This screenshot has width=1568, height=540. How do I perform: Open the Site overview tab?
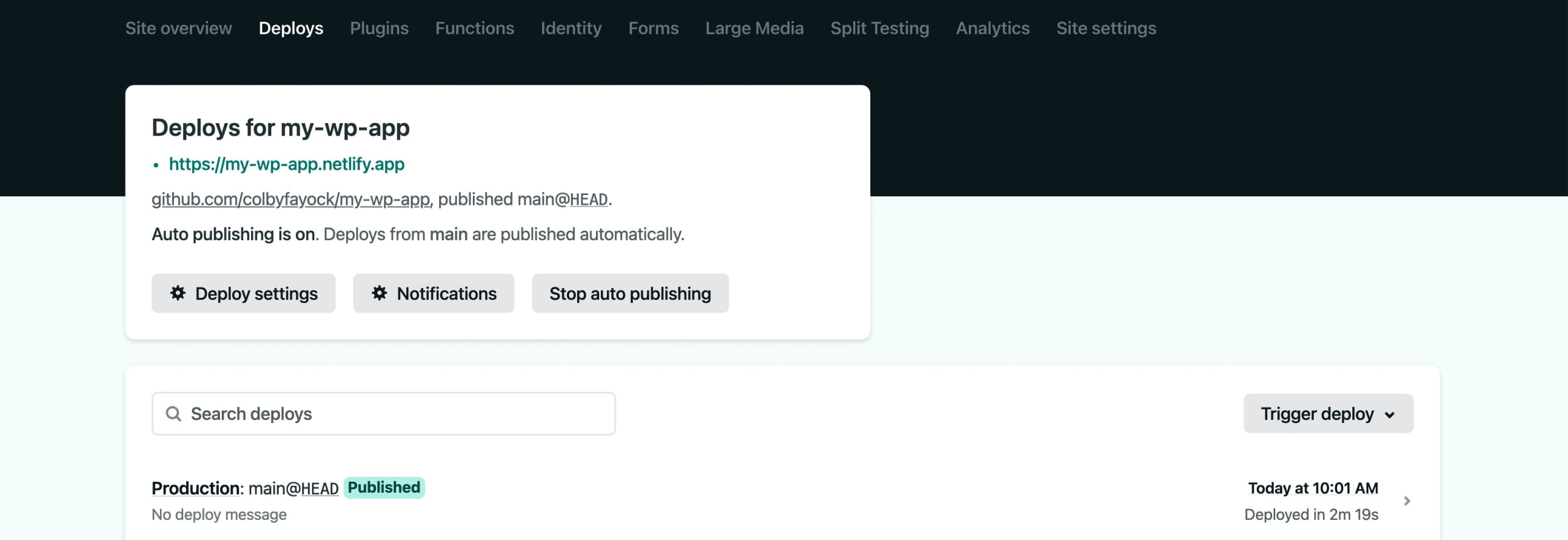coord(178,28)
